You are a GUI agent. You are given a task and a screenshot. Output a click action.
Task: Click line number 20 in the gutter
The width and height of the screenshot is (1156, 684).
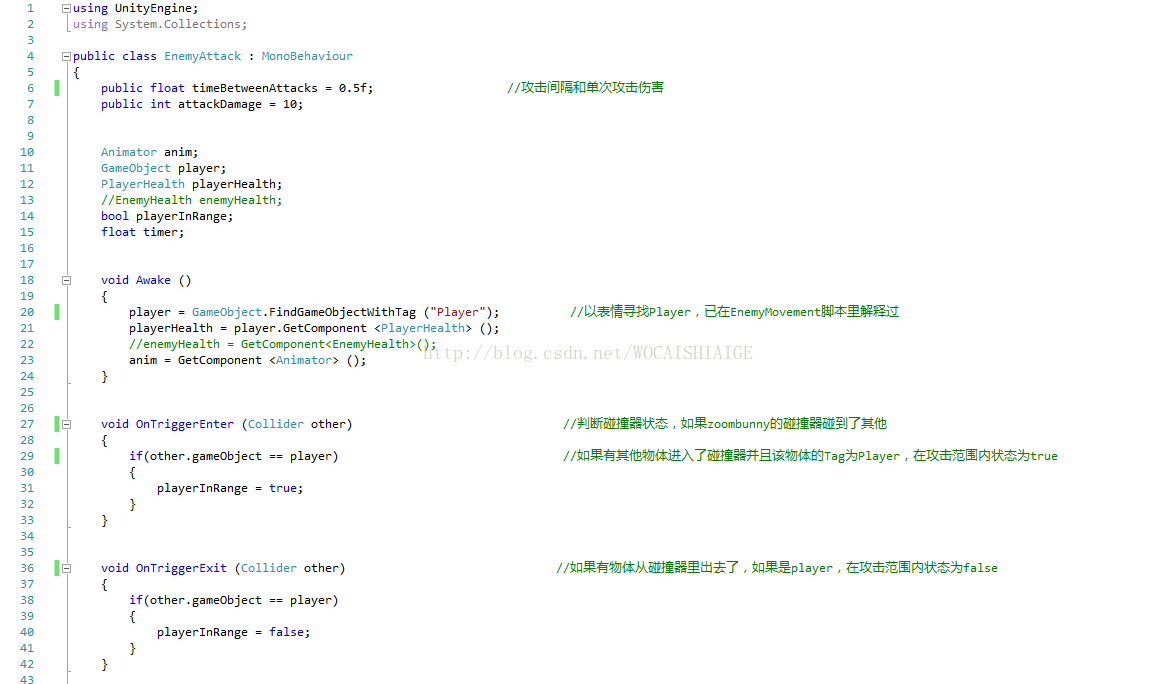(x=27, y=312)
